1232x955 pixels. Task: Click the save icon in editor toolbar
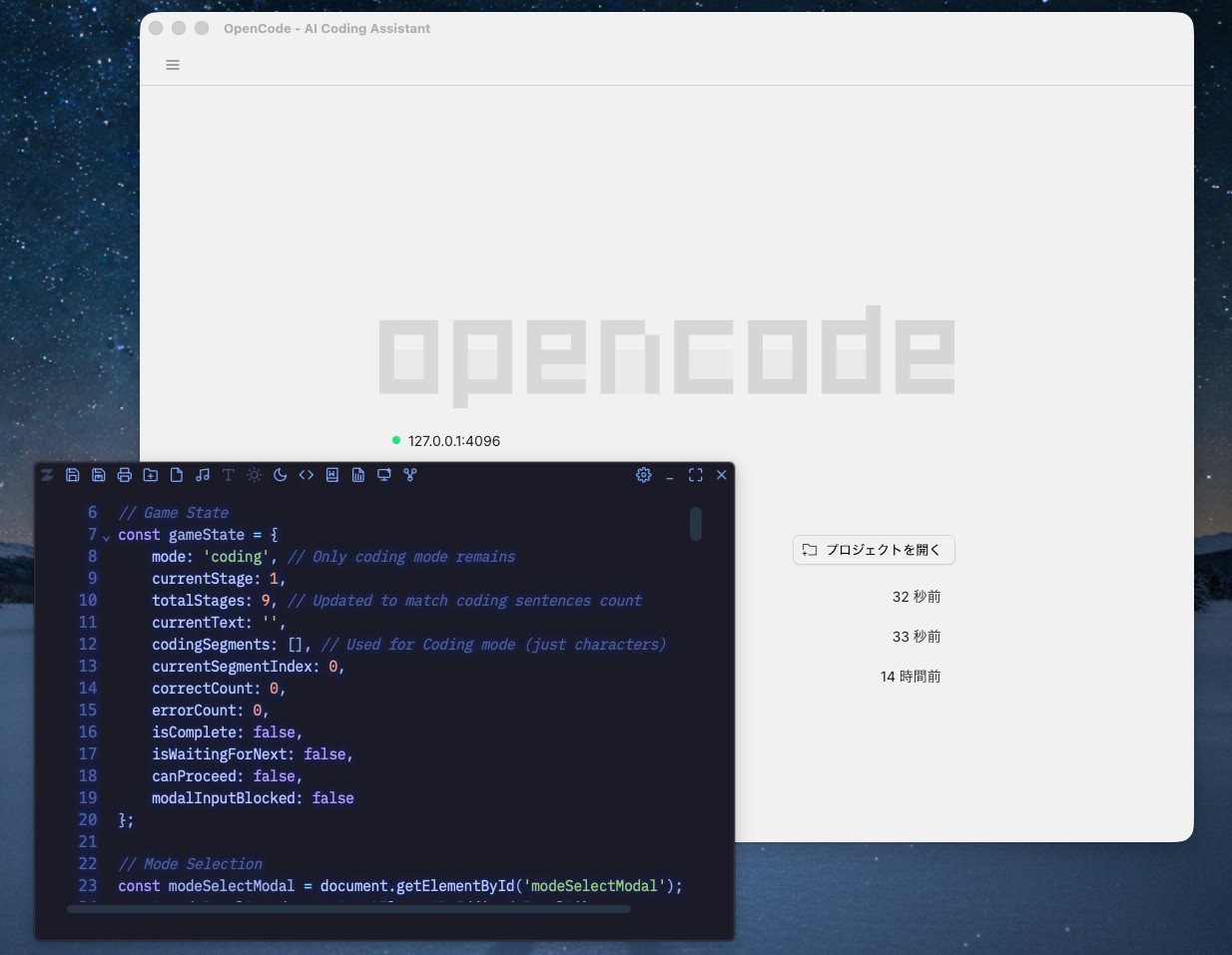(x=73, y=475)
